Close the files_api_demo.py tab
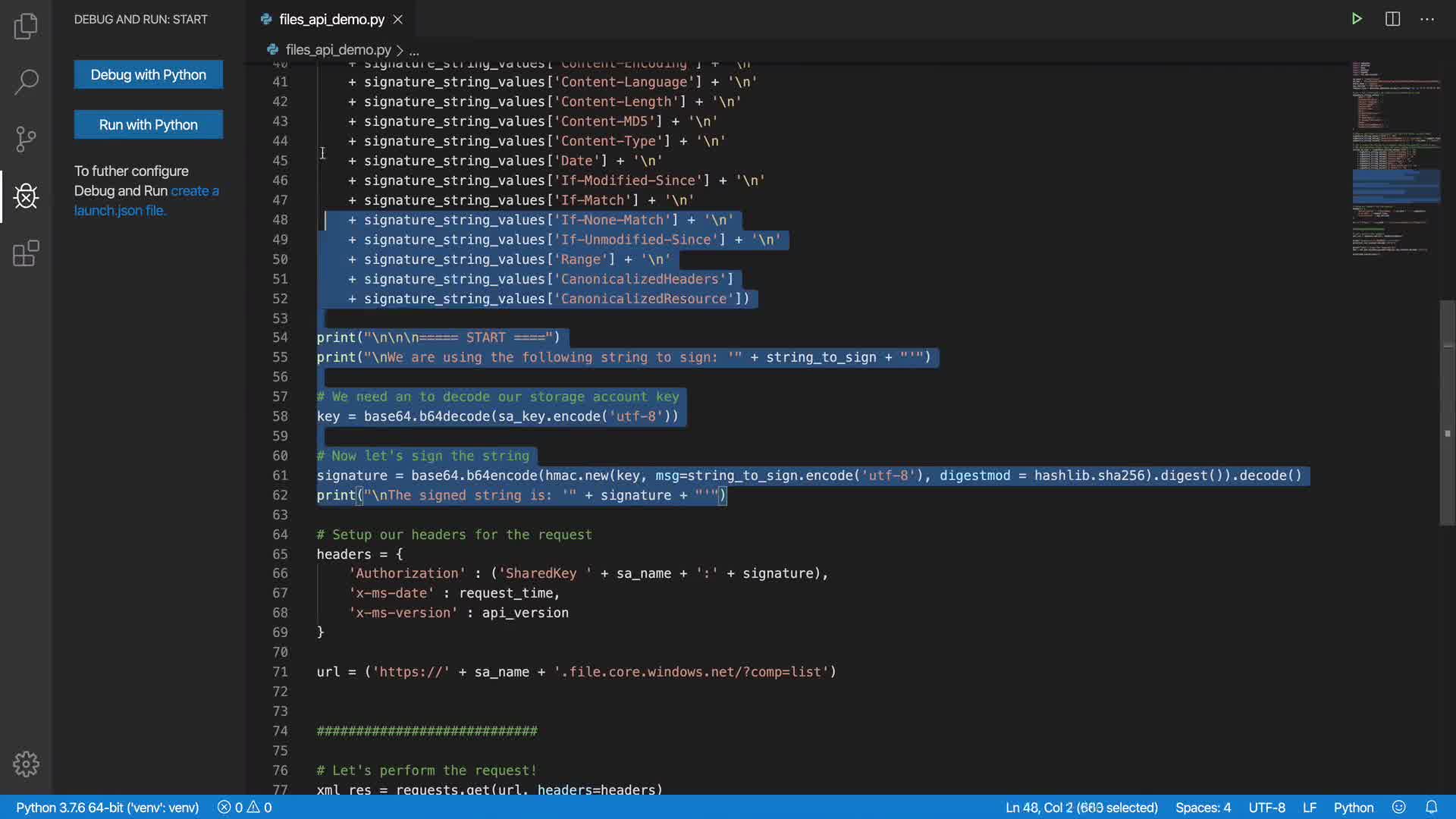The height and width of the screenshot is (819, 1456). point(398,19)
